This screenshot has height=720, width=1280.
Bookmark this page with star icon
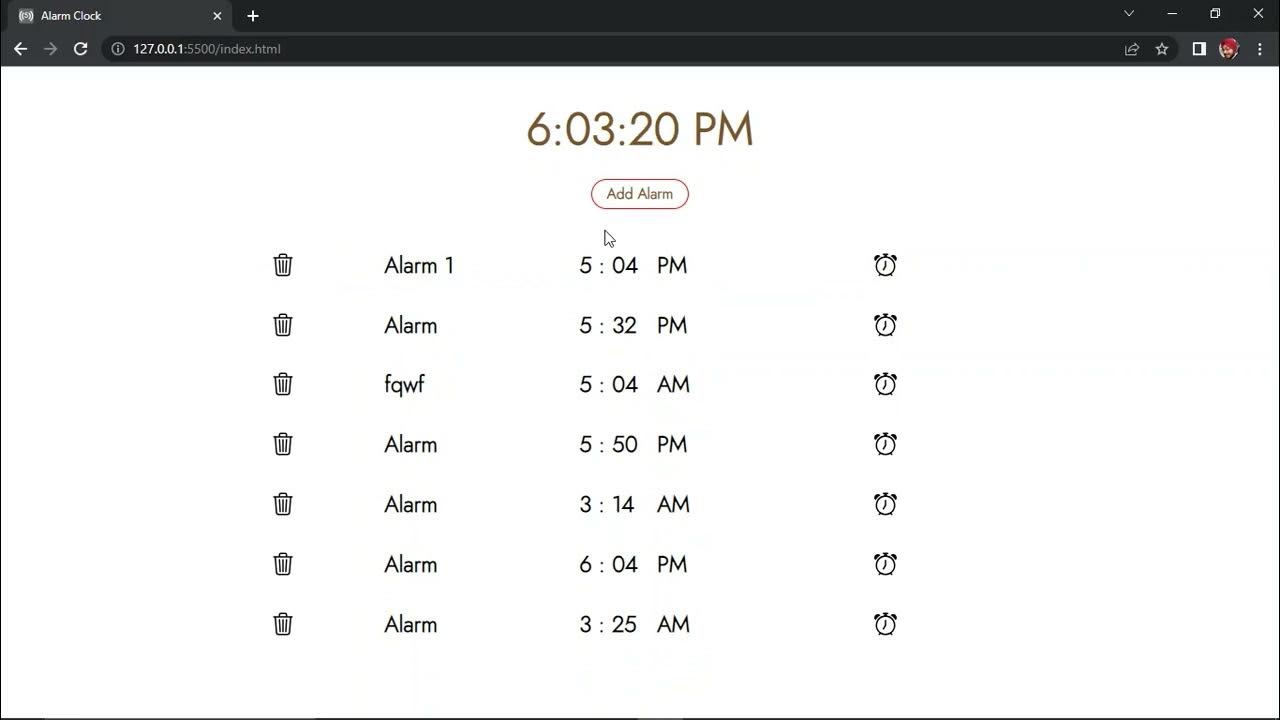click(1162, 49)
